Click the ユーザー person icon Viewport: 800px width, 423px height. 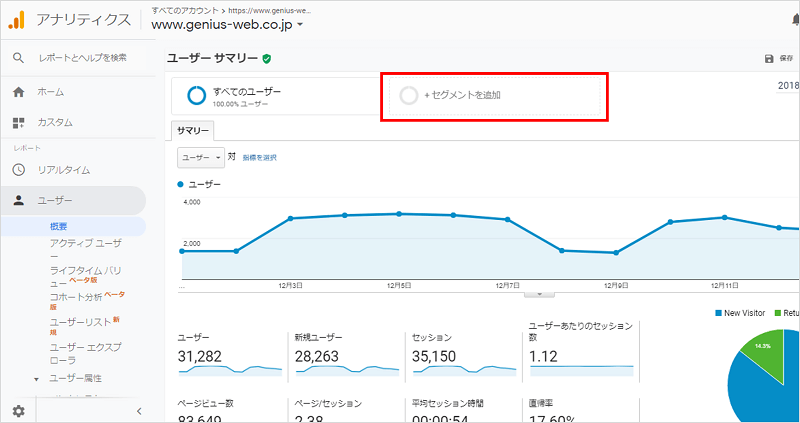[18, 201]
